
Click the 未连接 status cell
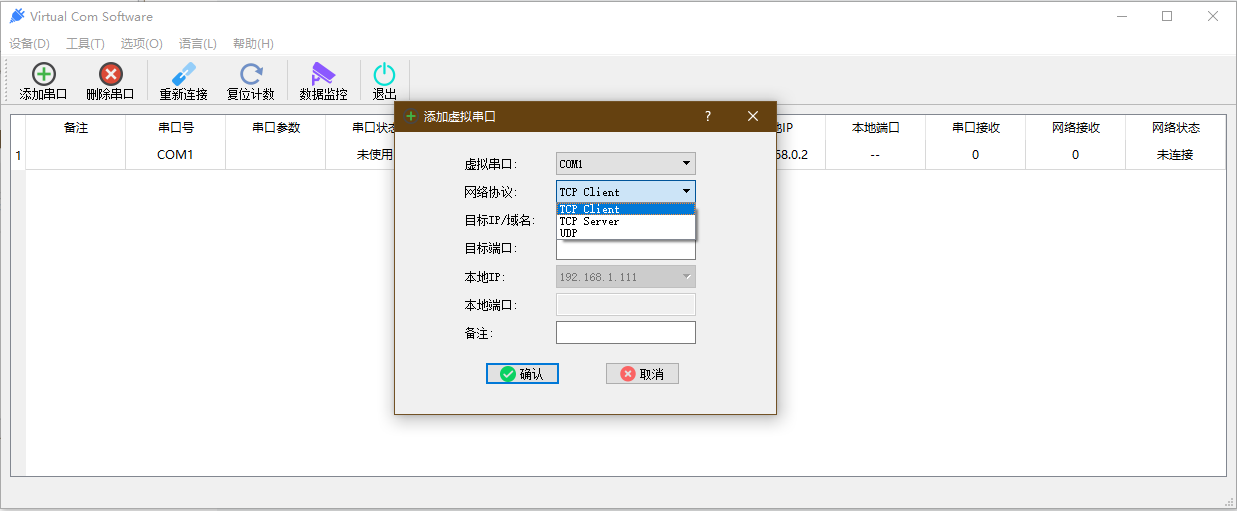point(1176,155)
